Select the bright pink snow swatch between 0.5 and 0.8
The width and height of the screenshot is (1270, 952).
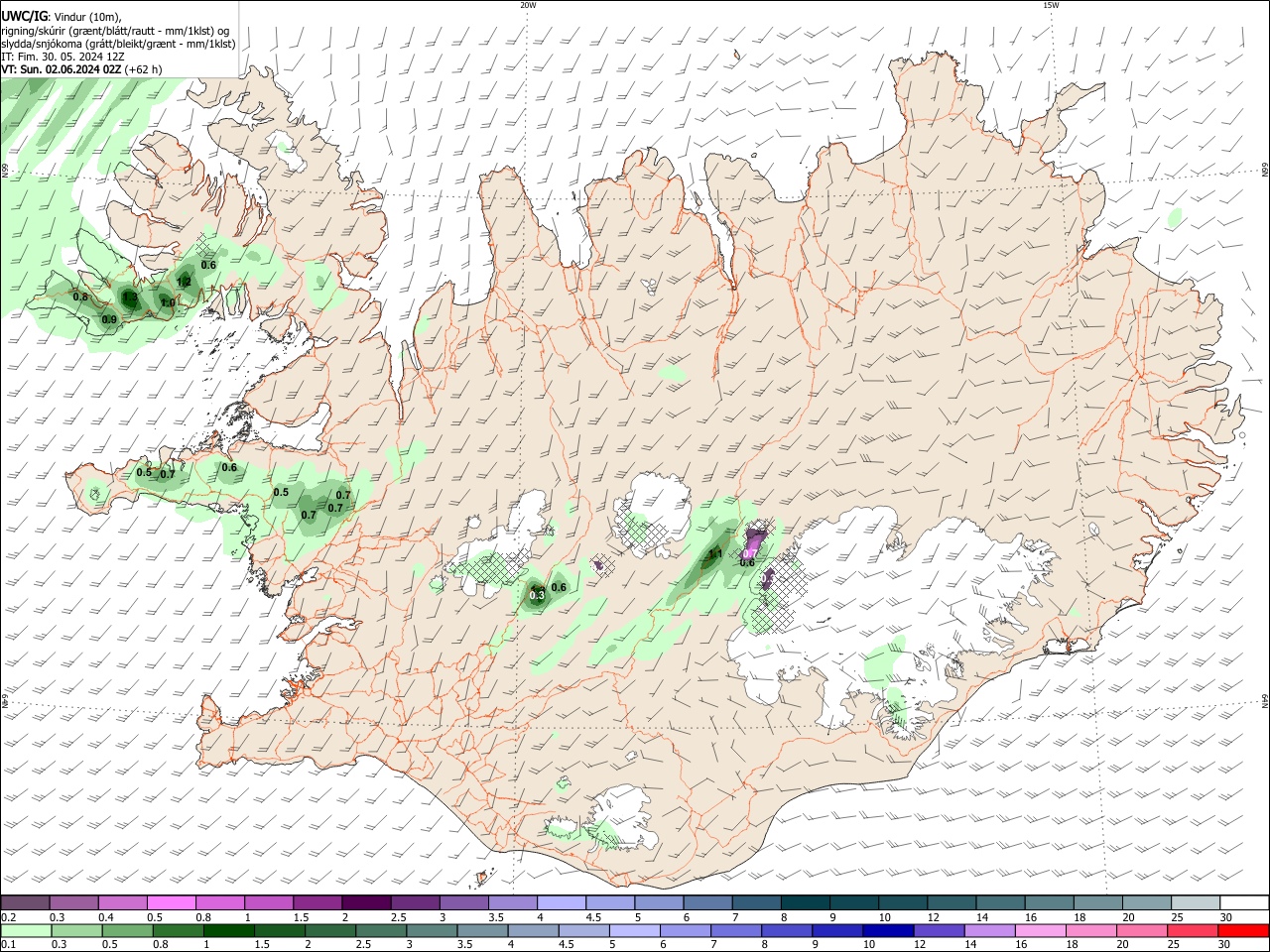coord(171,902)
